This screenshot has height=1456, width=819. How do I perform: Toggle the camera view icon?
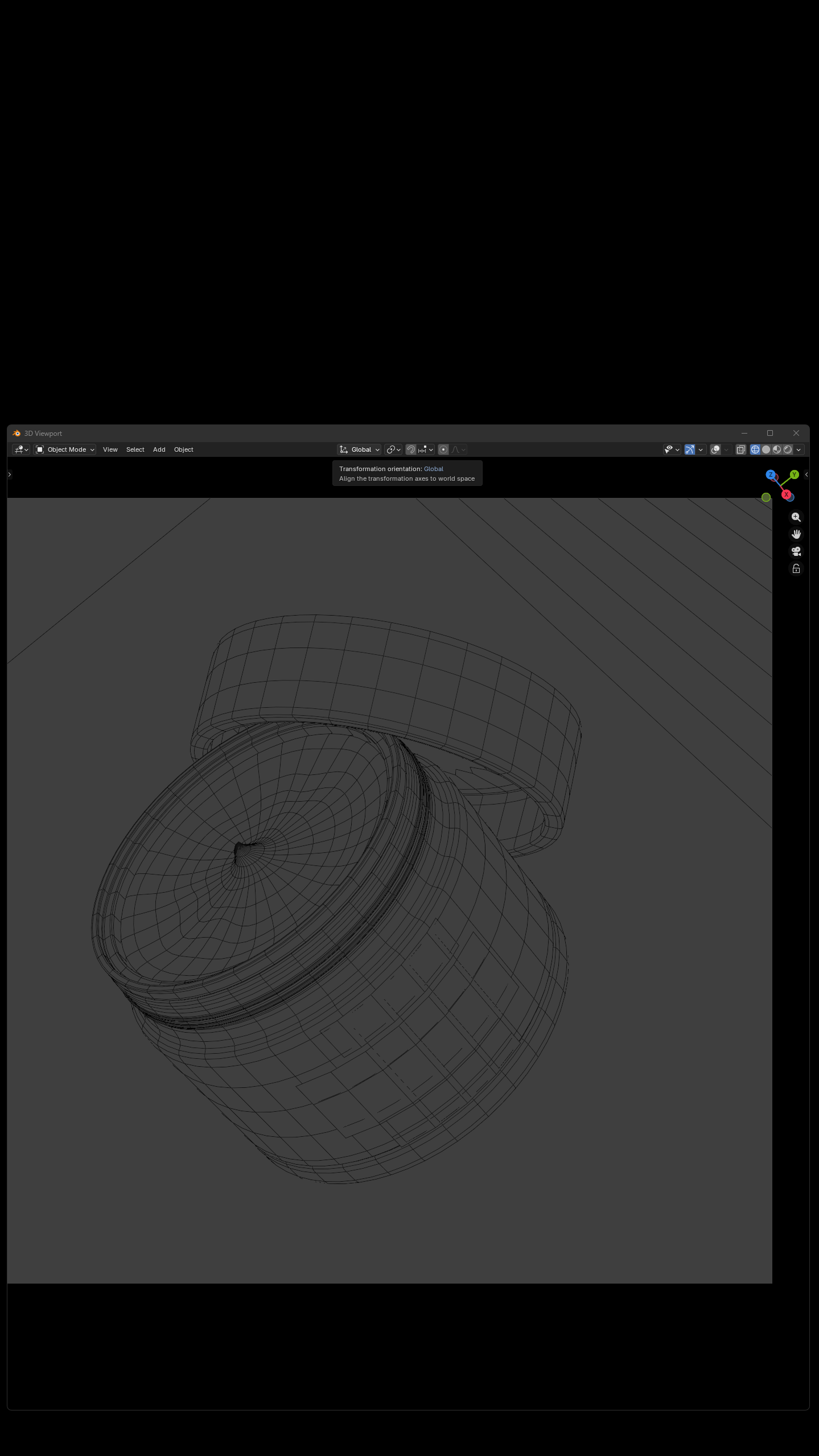pos(796,551)
